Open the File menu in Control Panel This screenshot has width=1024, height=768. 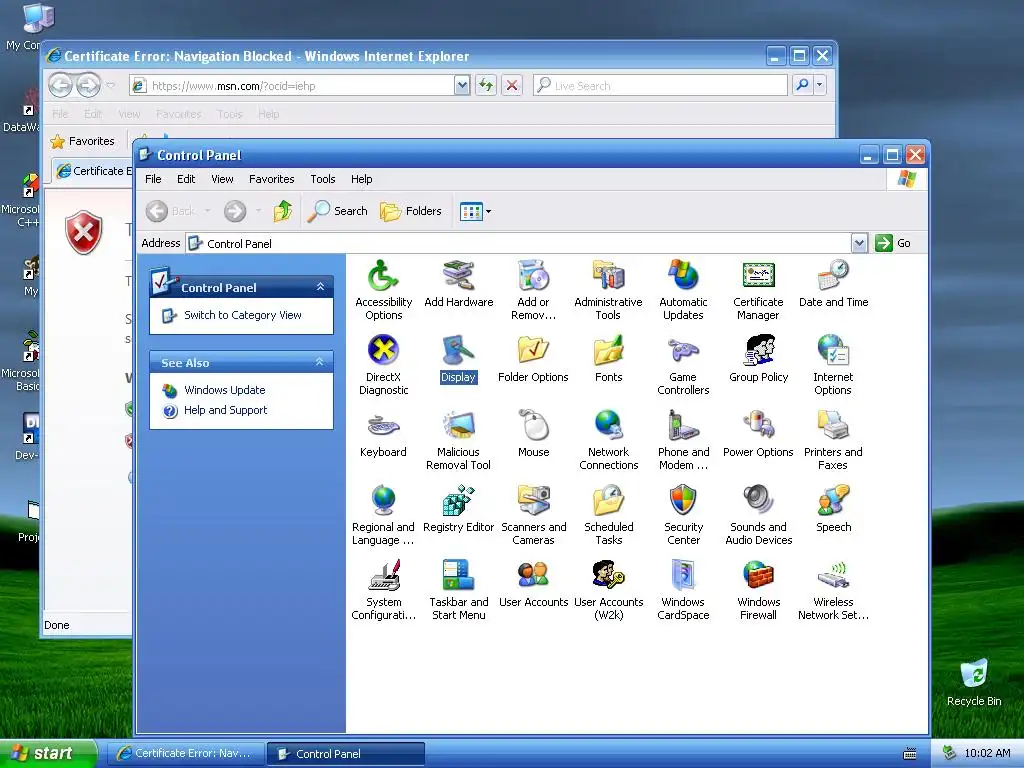153,179
